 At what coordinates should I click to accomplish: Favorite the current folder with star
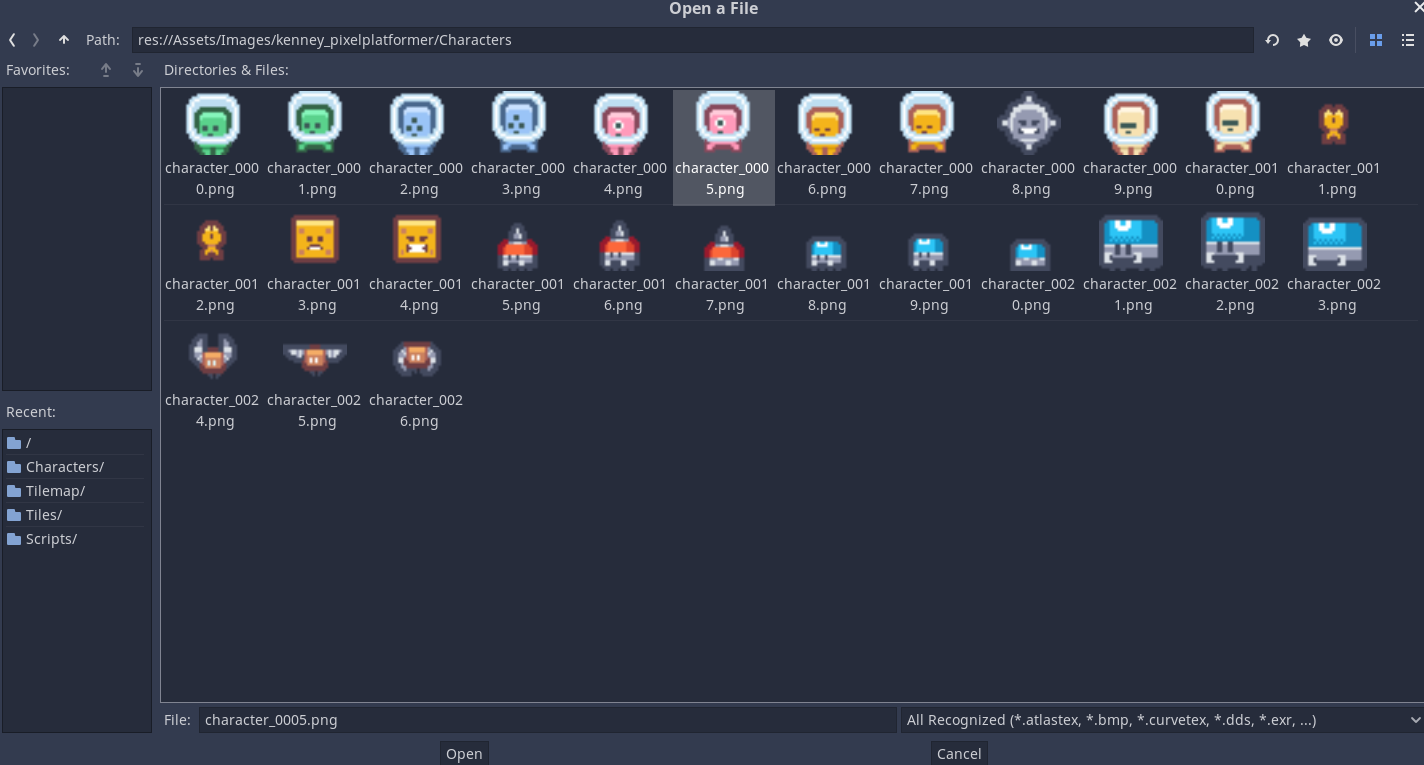[1304, 40]
